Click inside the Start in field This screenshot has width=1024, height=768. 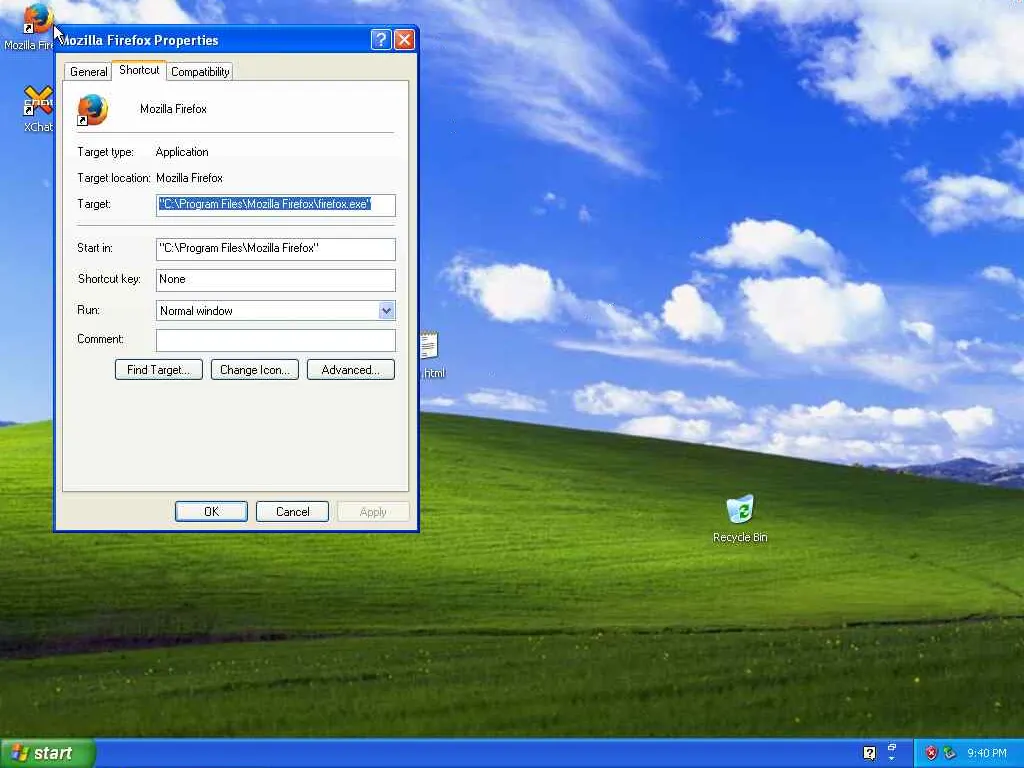click(x=276, y=249)
